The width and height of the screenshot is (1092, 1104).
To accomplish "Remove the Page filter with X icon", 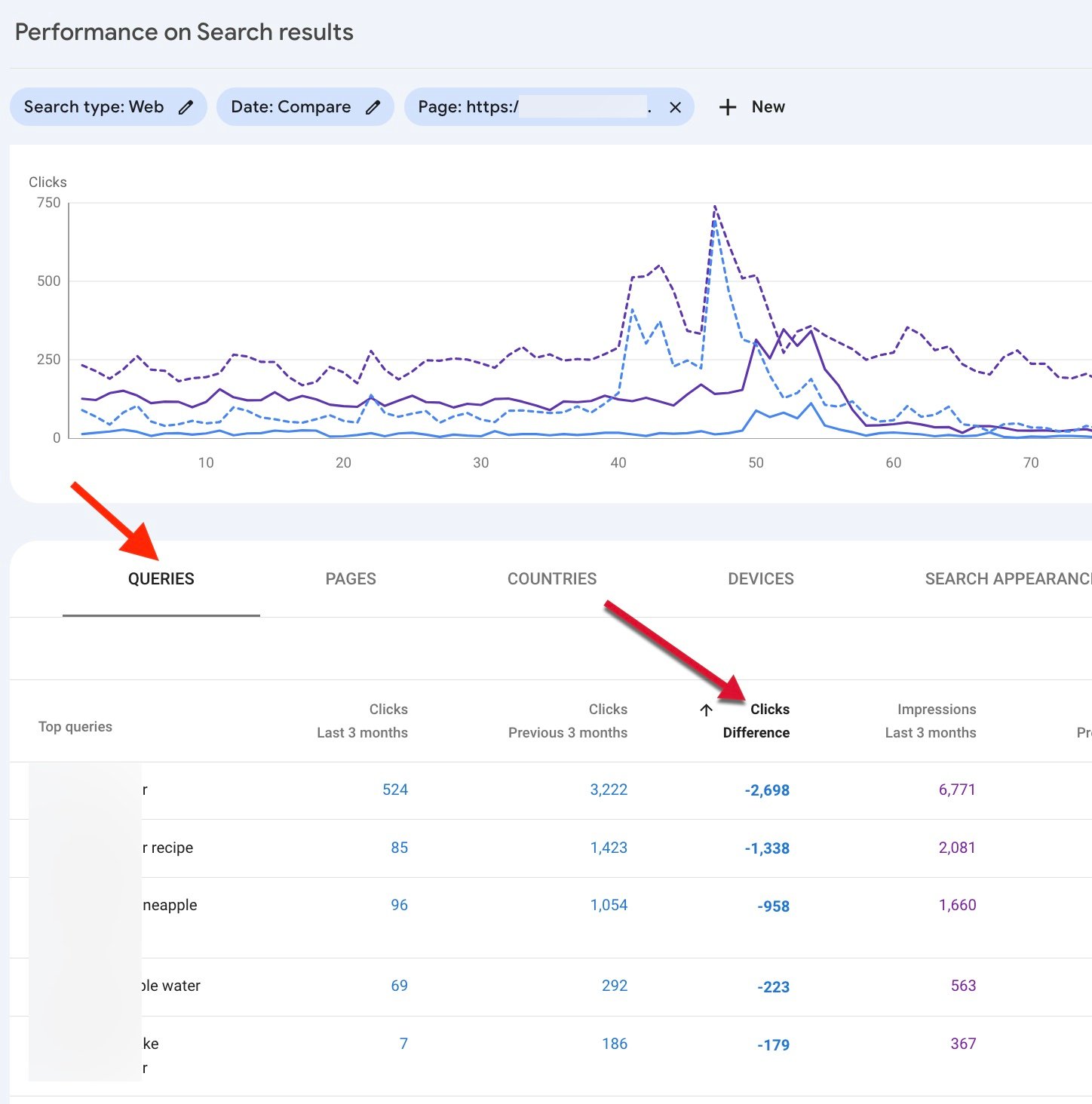I will (x=675, y=107).
